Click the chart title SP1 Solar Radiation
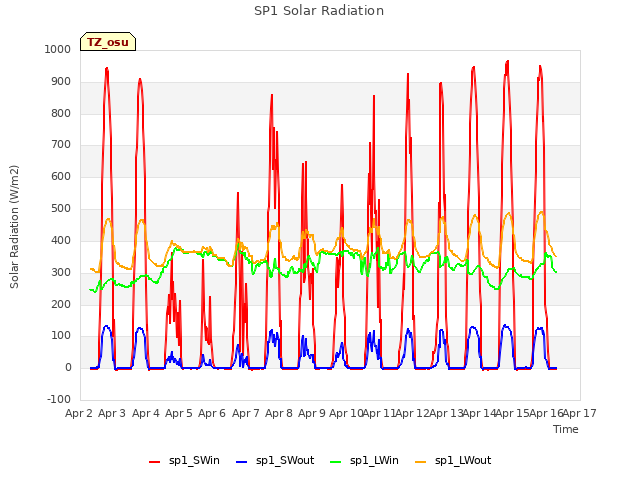Screen dimensions: 640x480 [x=319, y=11]
